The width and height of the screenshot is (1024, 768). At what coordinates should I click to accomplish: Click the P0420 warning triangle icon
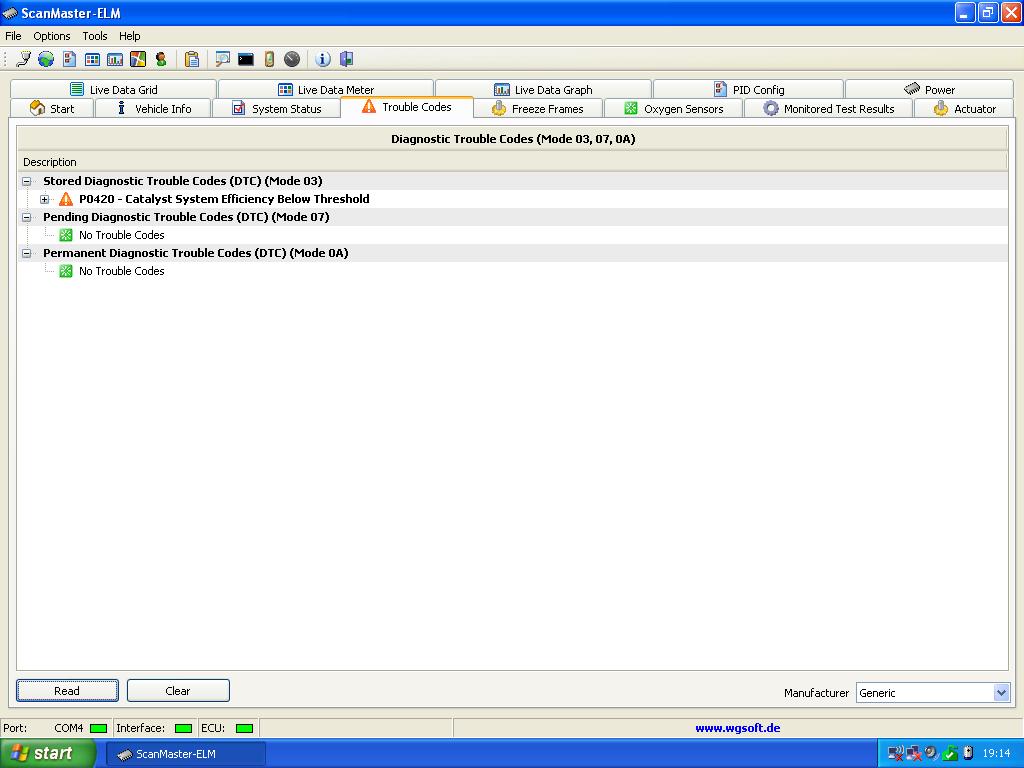66,199
